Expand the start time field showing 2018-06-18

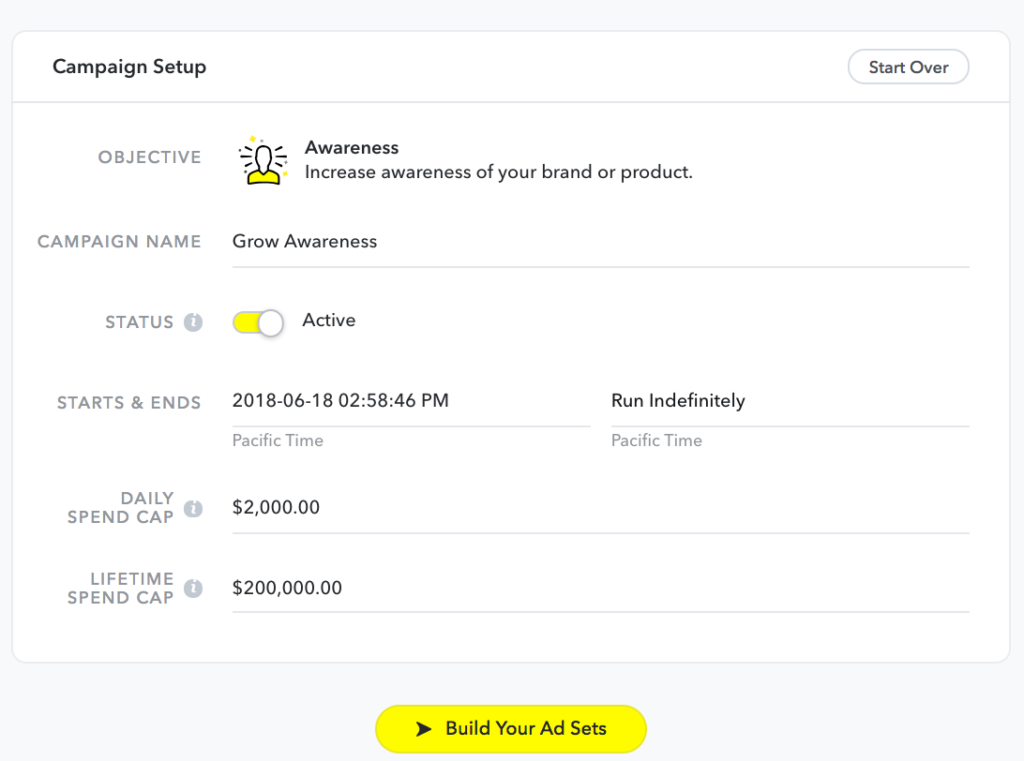pos(340,401)
